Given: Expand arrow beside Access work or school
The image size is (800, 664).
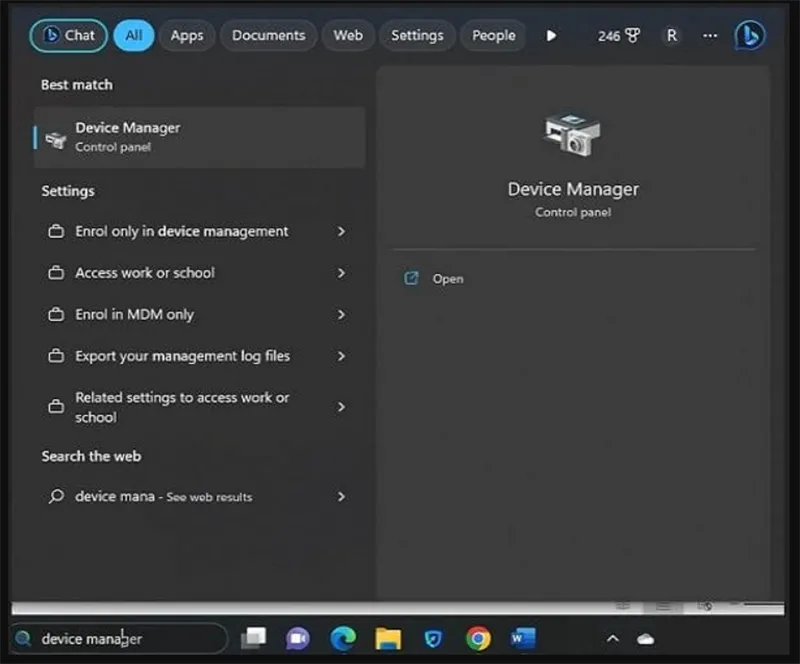Looking at the screenshot, I should point(341,273).
